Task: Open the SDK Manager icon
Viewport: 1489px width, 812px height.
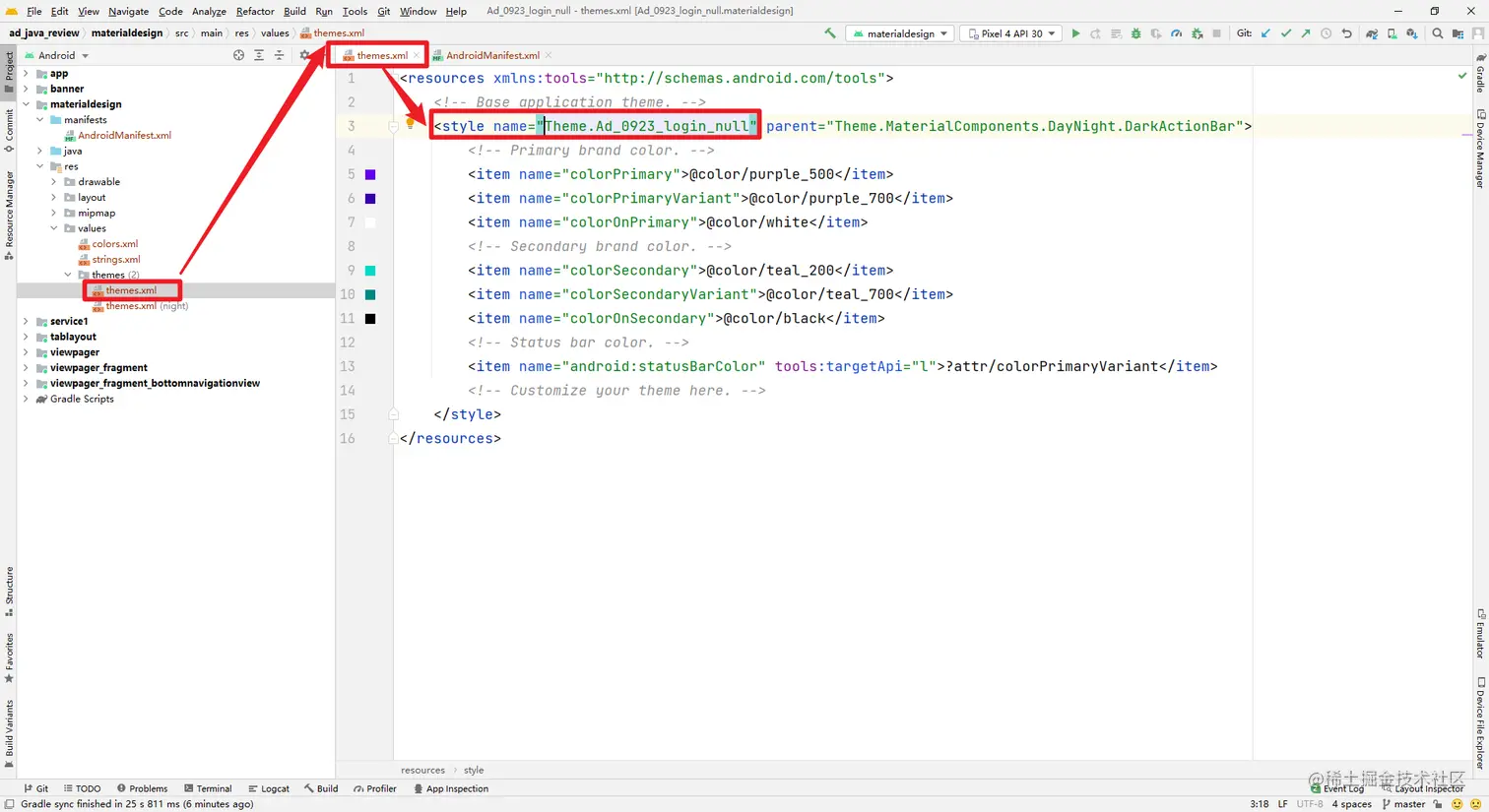Action: click(x=1412, y=33)
